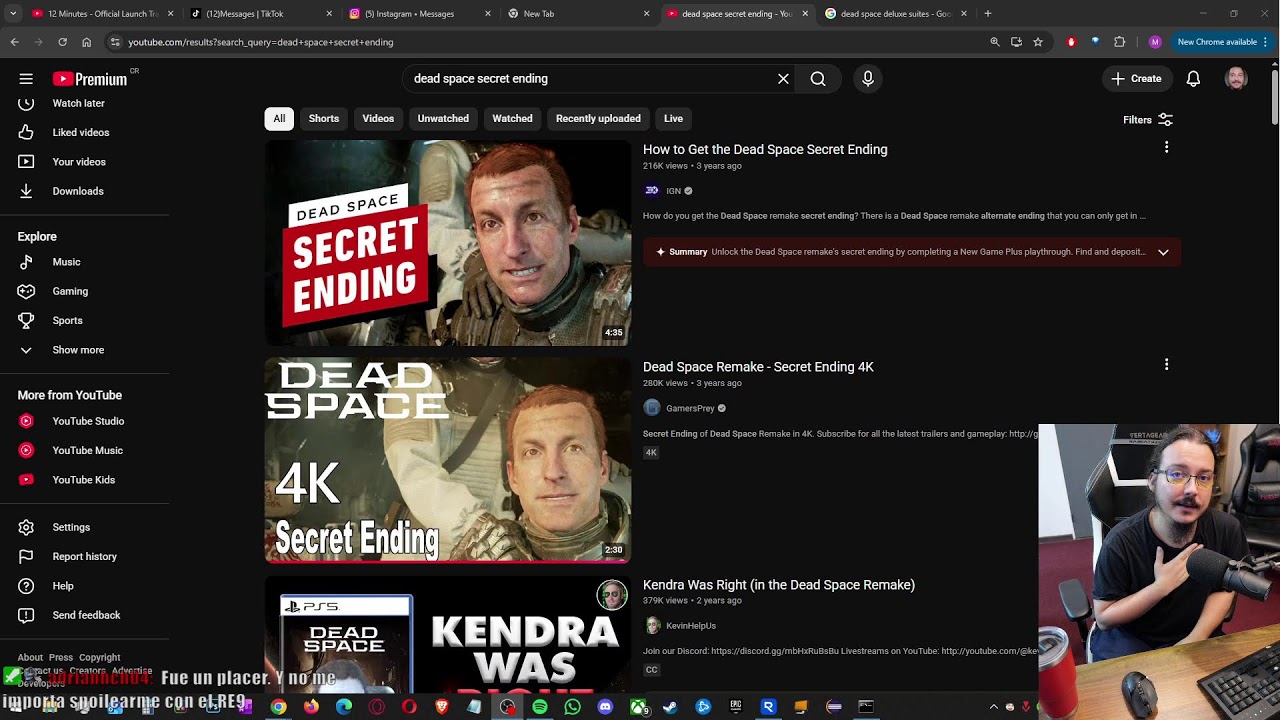Screen dimensions: 1280x720
Task: Open WhatsApp from the taskbar
Action: pos(572,707)
